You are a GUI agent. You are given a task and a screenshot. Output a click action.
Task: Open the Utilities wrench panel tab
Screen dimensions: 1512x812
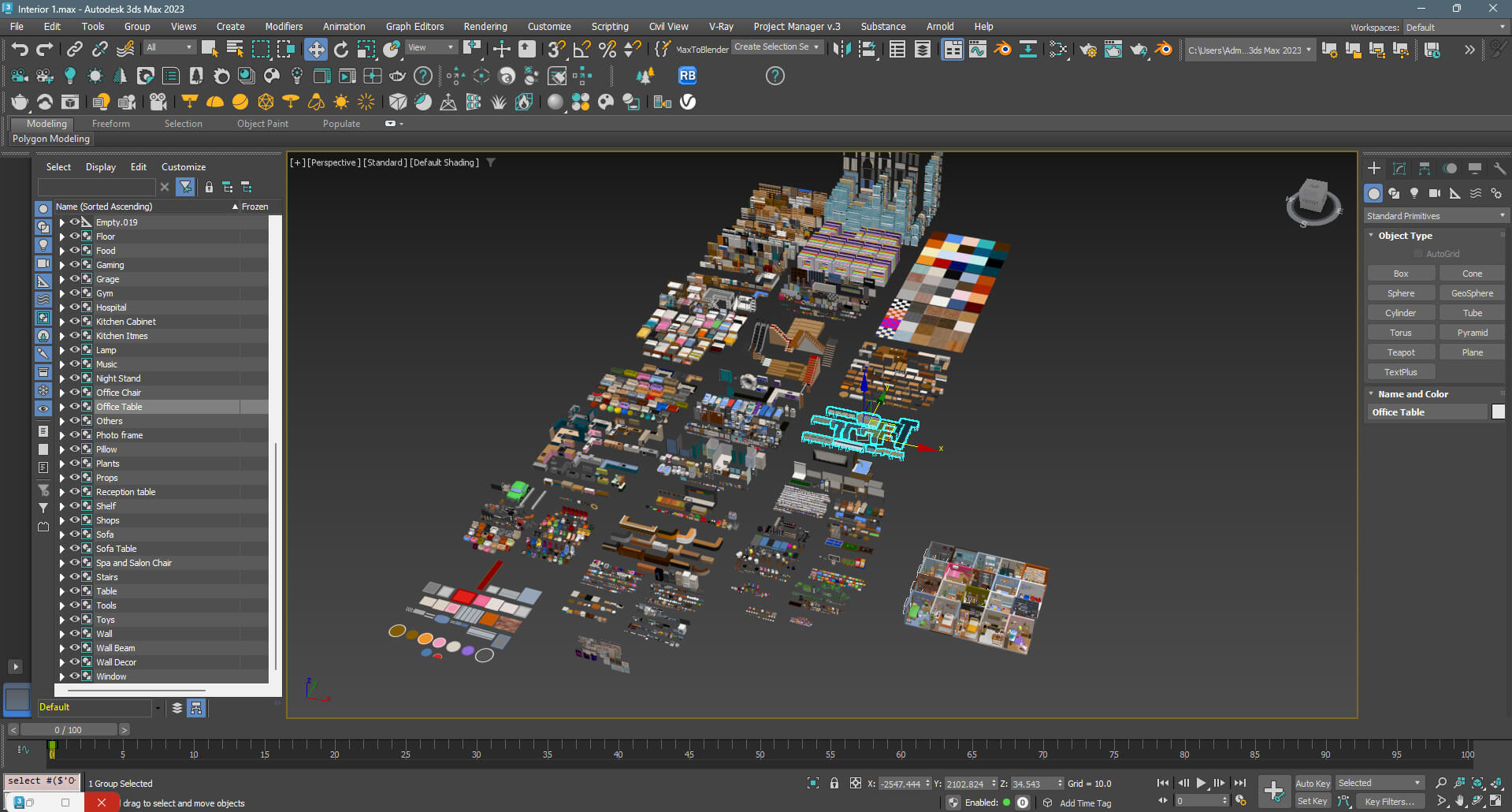point(1499,169)
